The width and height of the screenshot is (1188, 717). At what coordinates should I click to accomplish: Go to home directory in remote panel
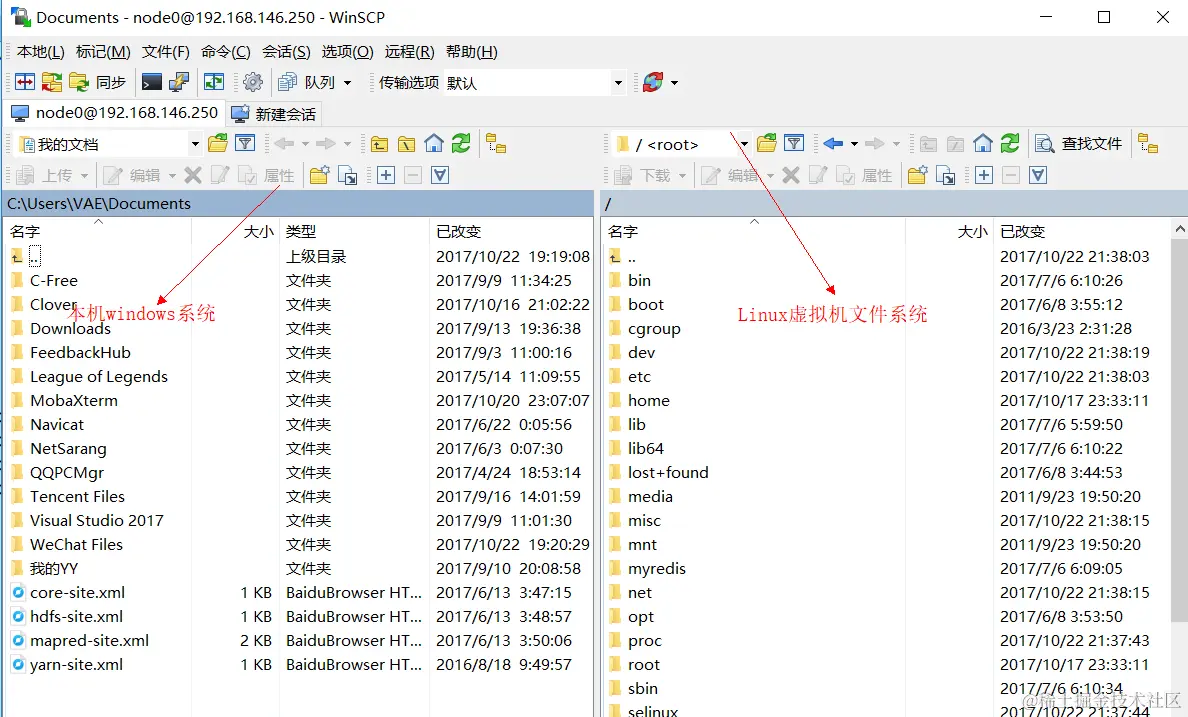(x=983, y=143)
